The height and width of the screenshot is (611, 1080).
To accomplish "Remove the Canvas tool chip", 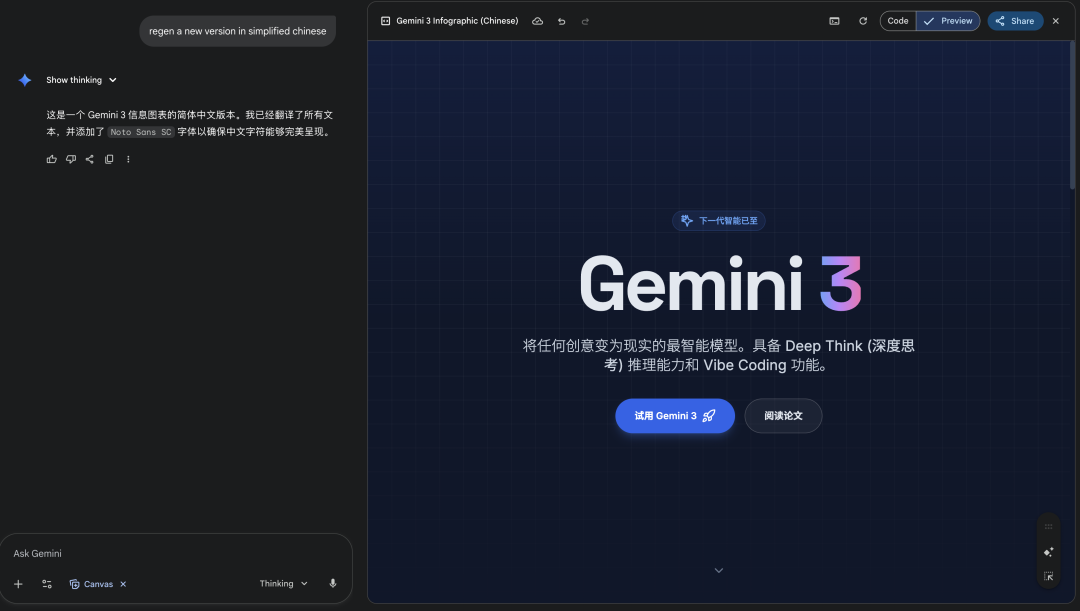I will pyautogui.click(x=123, y=584).
